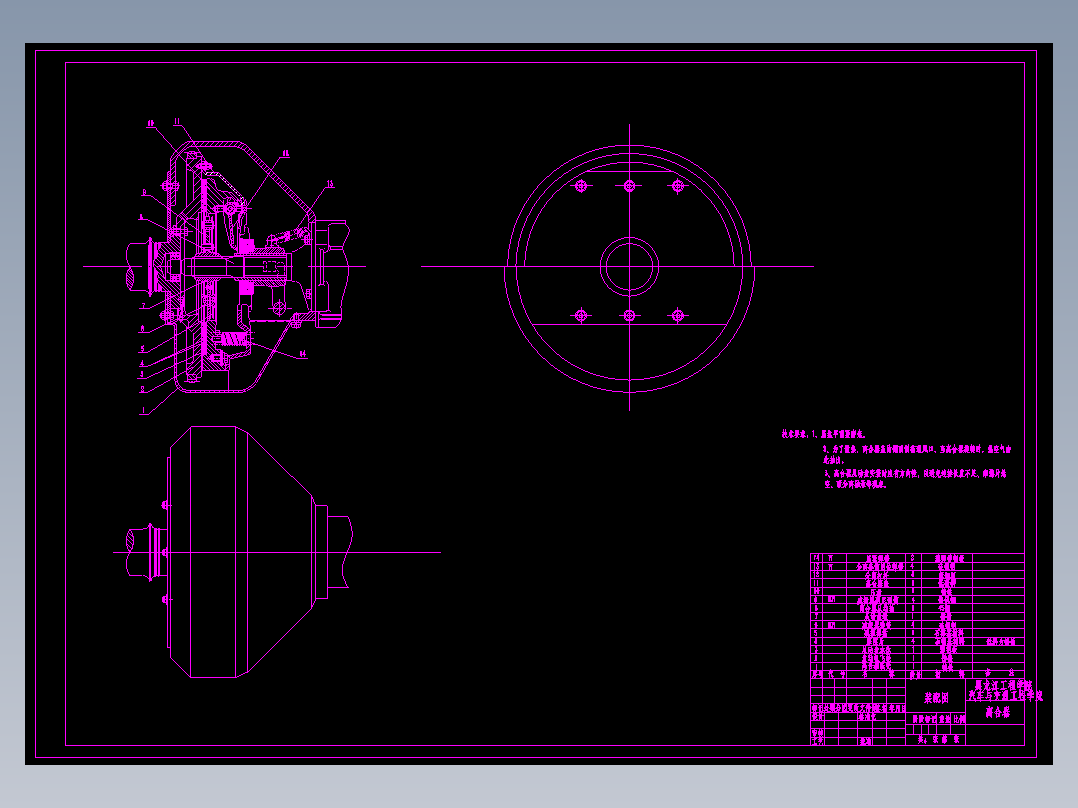Select the center hub circle in front view
This screenshot has width=1078, height=808.
pos(629,267)
